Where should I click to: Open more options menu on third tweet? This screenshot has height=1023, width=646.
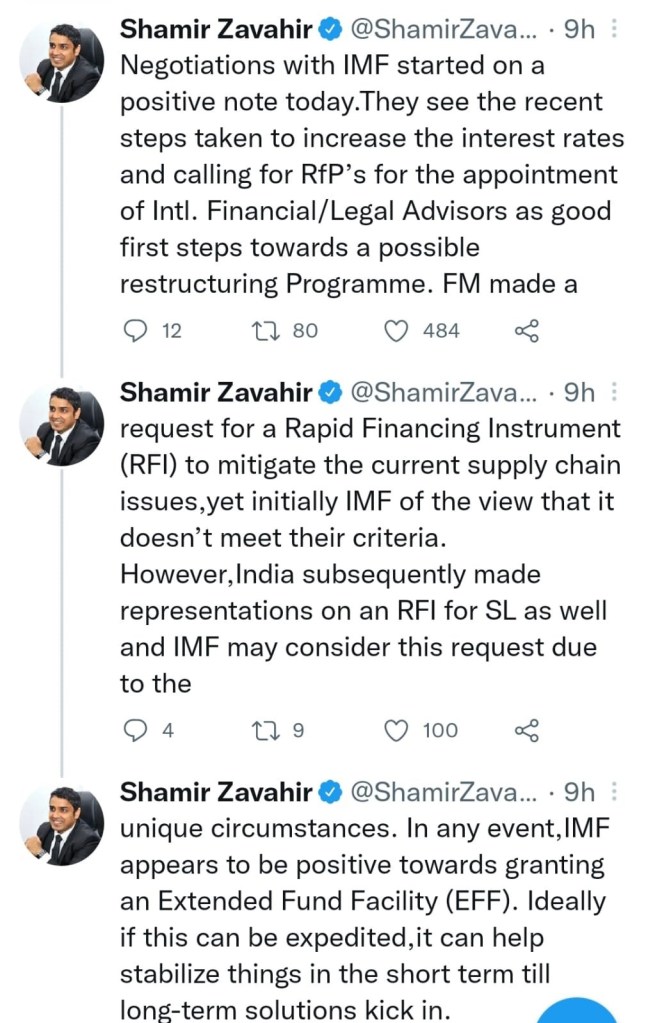click(614, 792)
